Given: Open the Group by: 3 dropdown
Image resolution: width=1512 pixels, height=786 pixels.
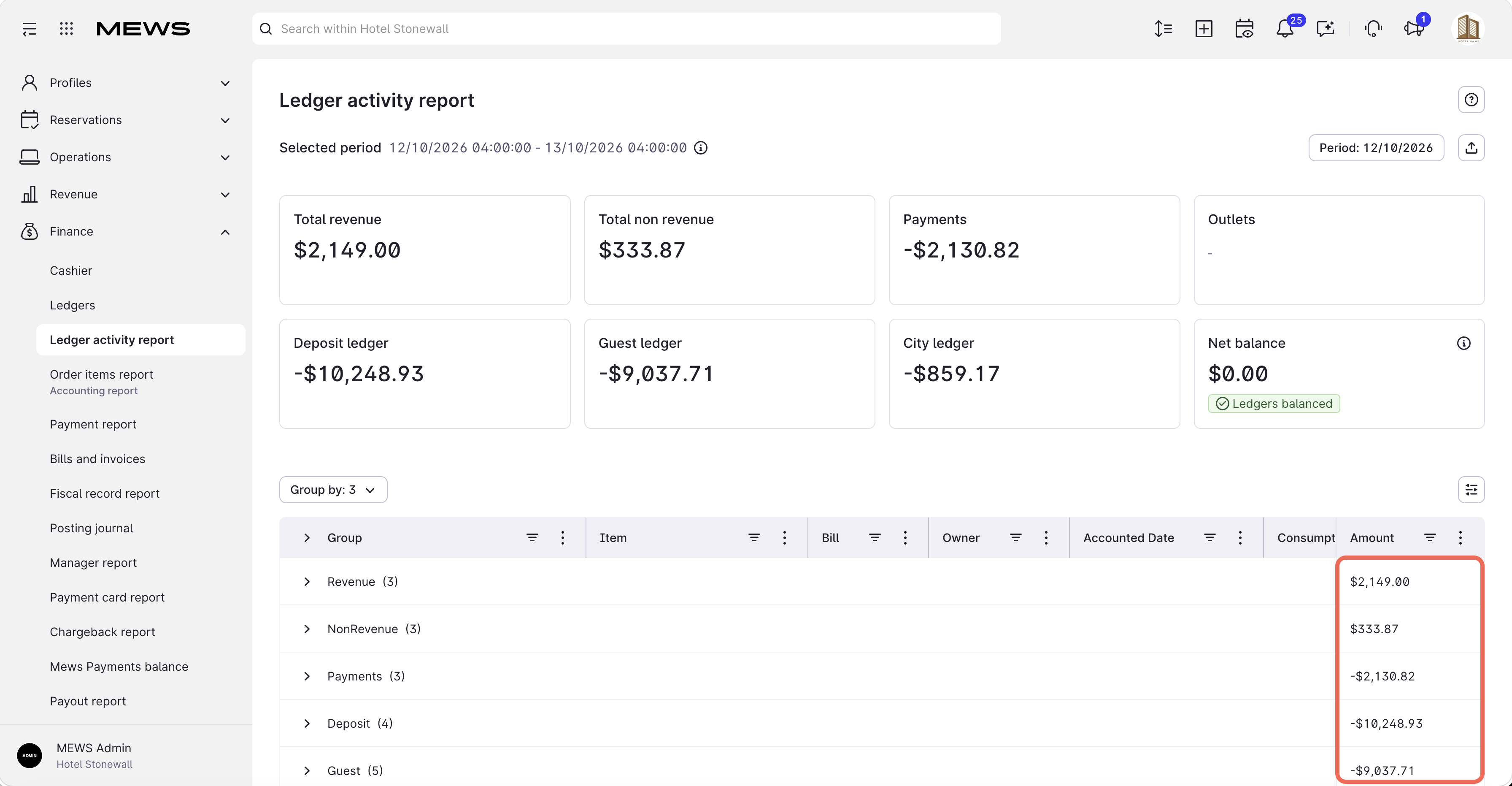Looking at the screenshot, I should 333,489.
